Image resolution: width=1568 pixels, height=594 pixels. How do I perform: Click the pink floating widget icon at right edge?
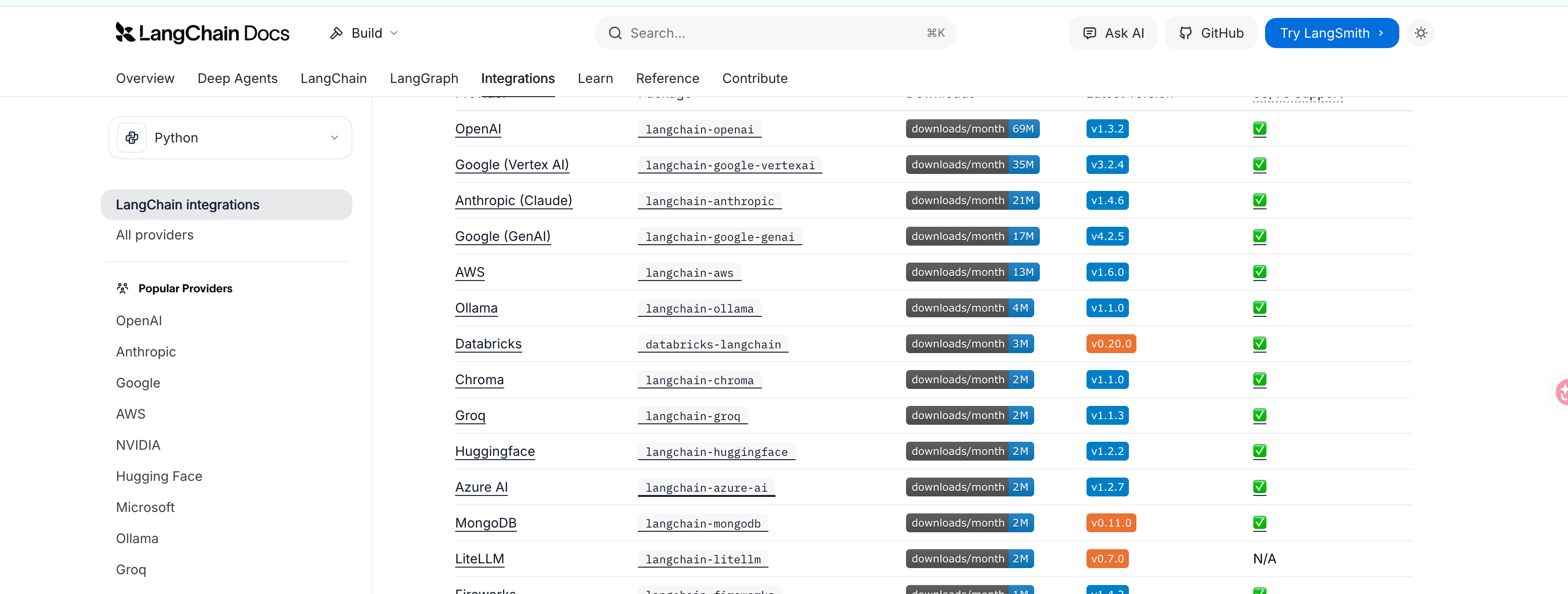[x=1562, y=392]
